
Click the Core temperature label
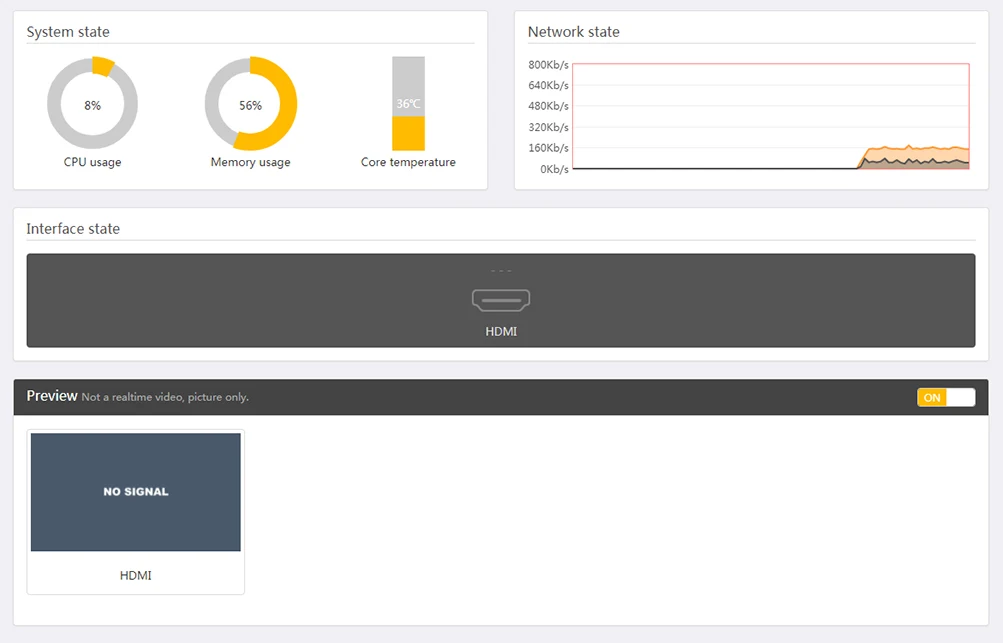point(408,163)
